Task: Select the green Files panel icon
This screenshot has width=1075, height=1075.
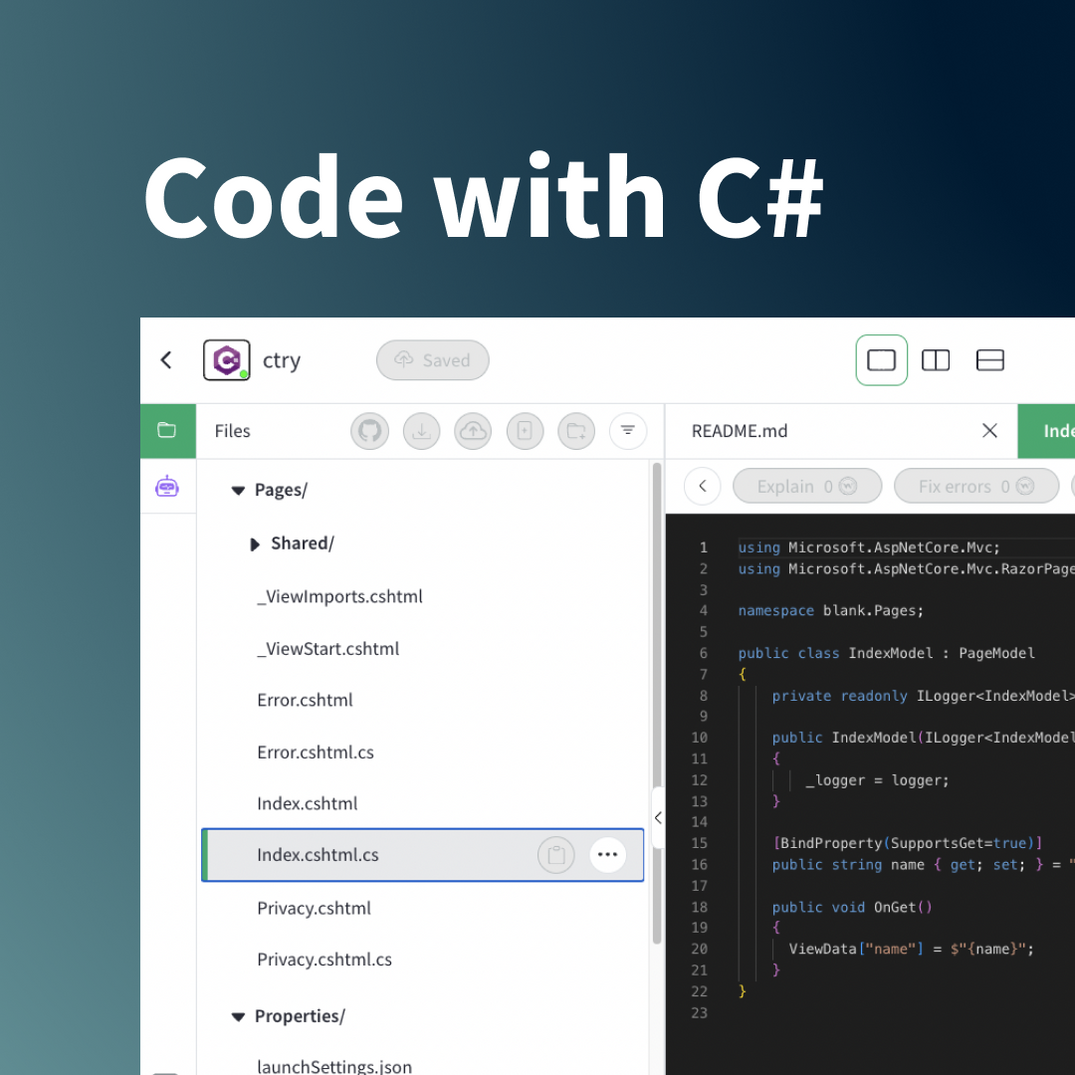Action: (x=168, y=430)
